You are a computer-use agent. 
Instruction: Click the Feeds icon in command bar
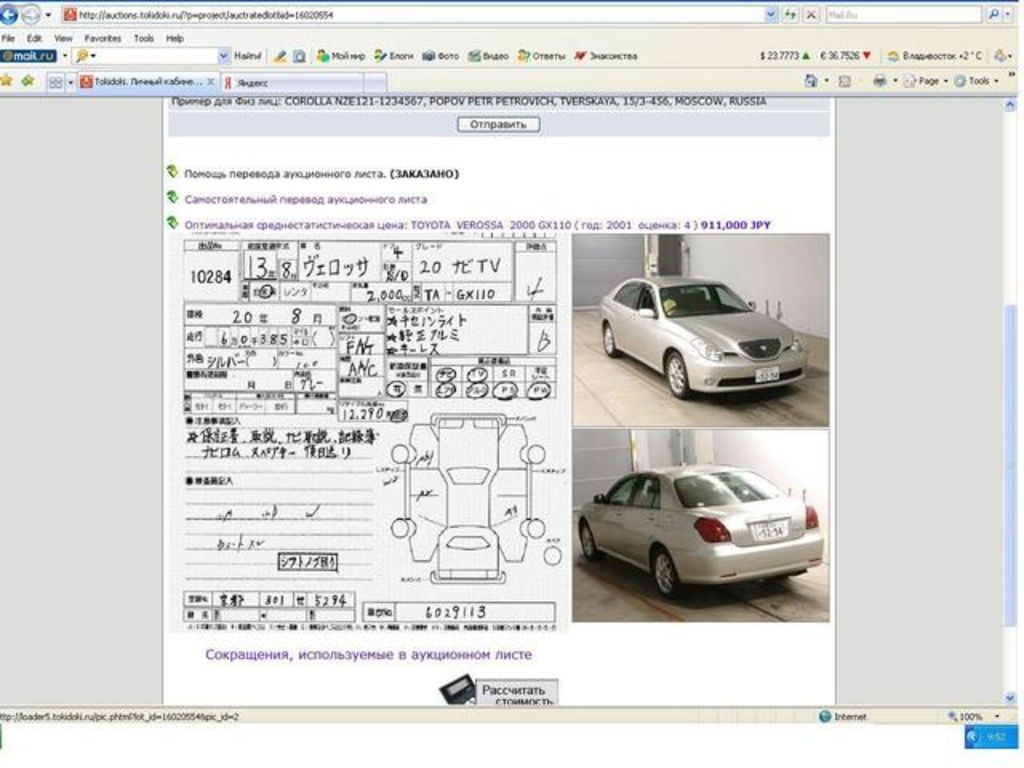click(x=844, y=81)
